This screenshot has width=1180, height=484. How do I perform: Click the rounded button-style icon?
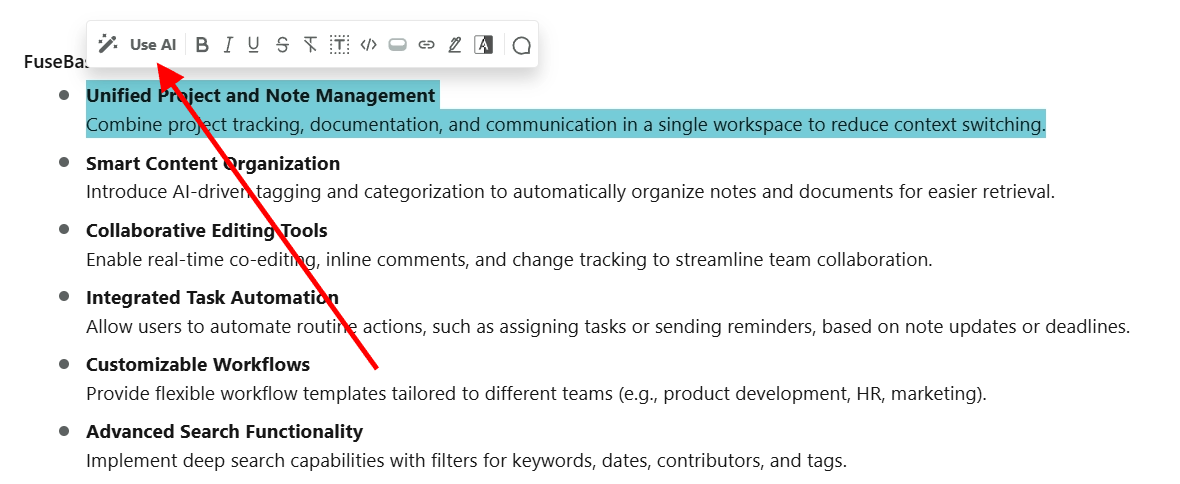point(397,45)
